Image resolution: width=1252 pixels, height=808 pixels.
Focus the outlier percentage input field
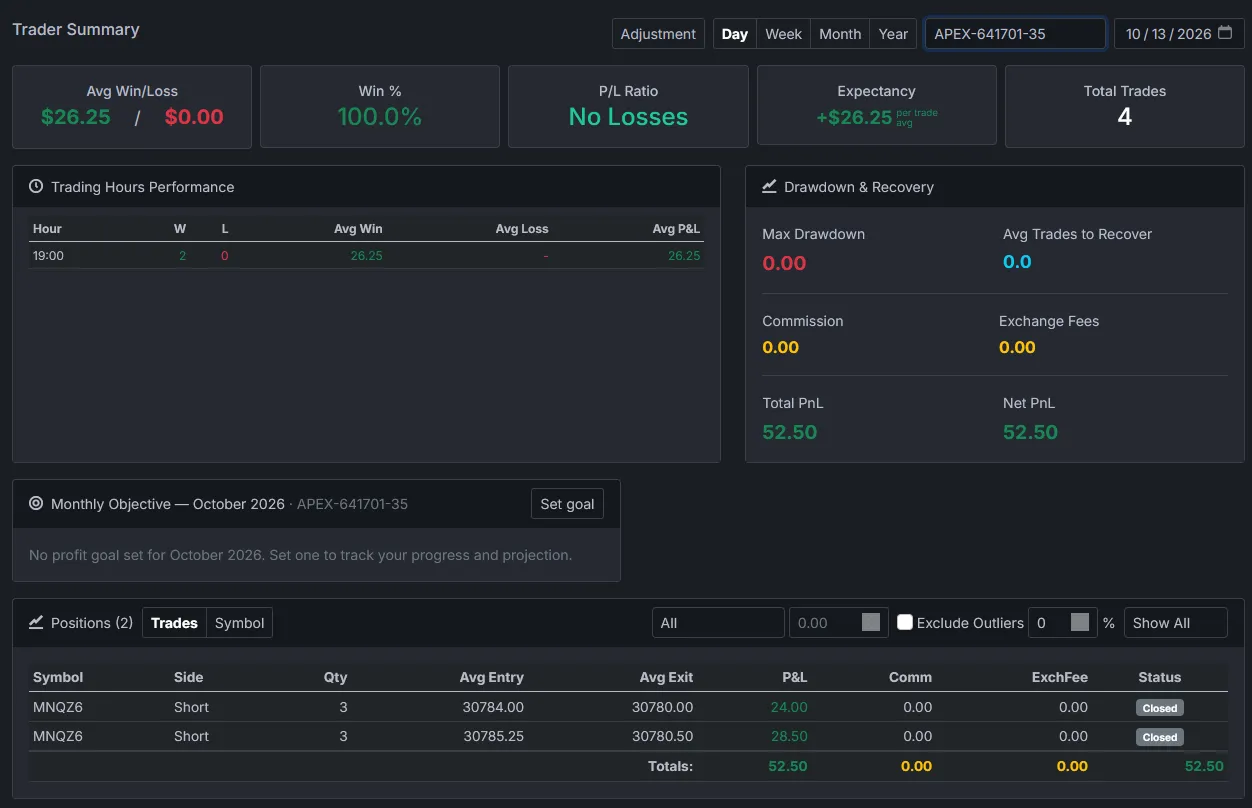tap(1063, 622)
